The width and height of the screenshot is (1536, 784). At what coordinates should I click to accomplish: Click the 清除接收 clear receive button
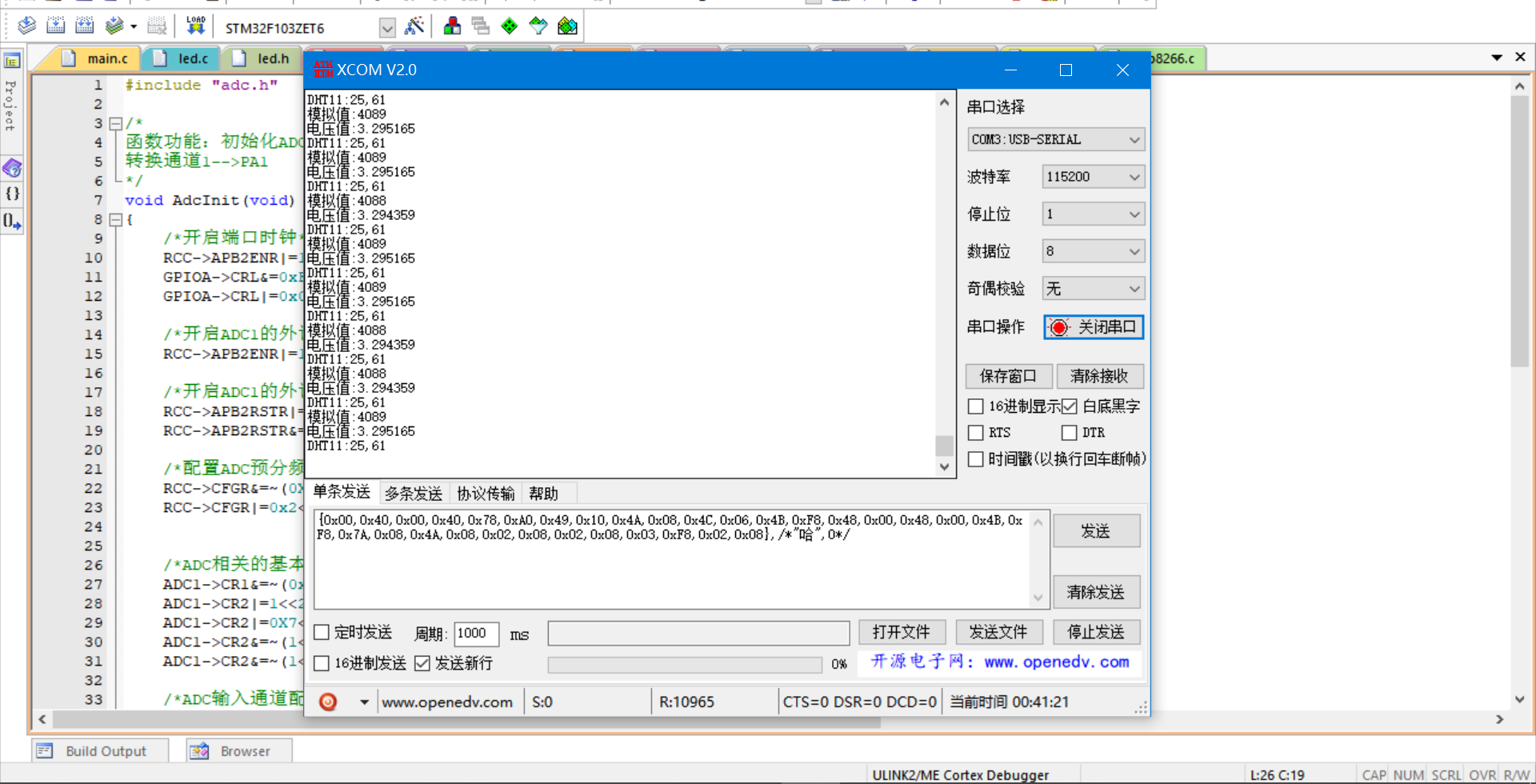[x=1100, y=376]
